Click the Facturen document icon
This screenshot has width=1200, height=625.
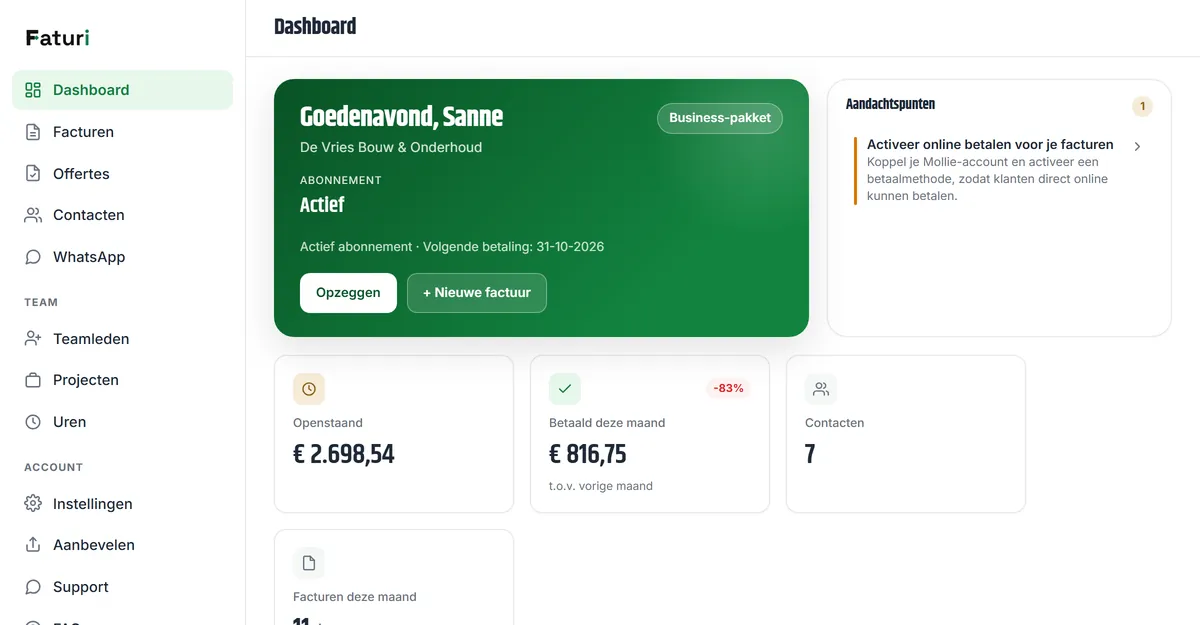point(33,132)
